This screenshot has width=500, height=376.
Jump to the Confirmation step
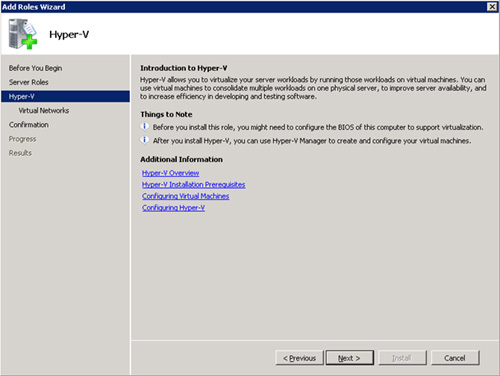pyautogui.click(x=29, y=125)
